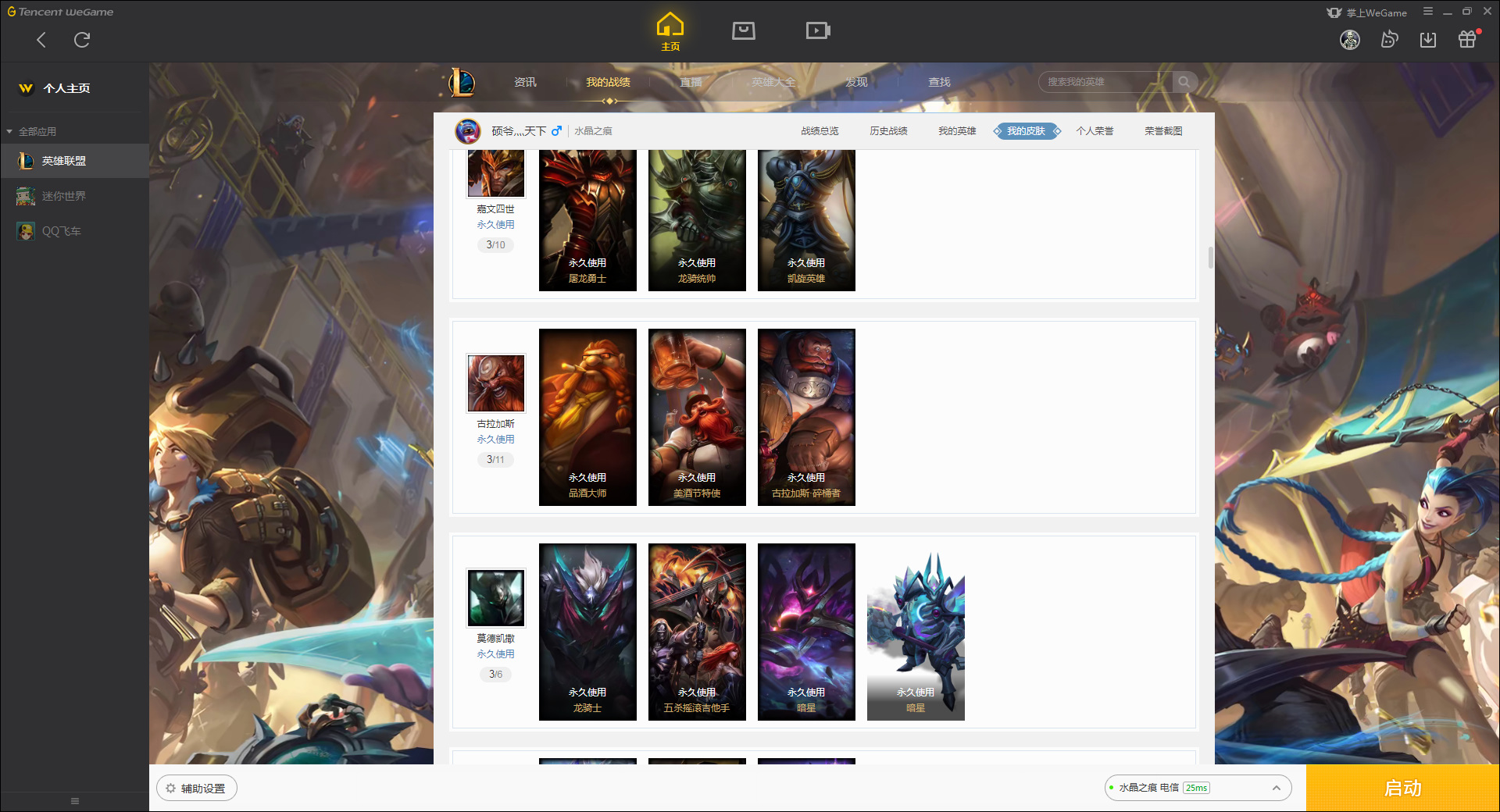Viewport: 1500px width, 812px height.
Task: Click the sidebar bottom menu handle
Action: (75, 801)
